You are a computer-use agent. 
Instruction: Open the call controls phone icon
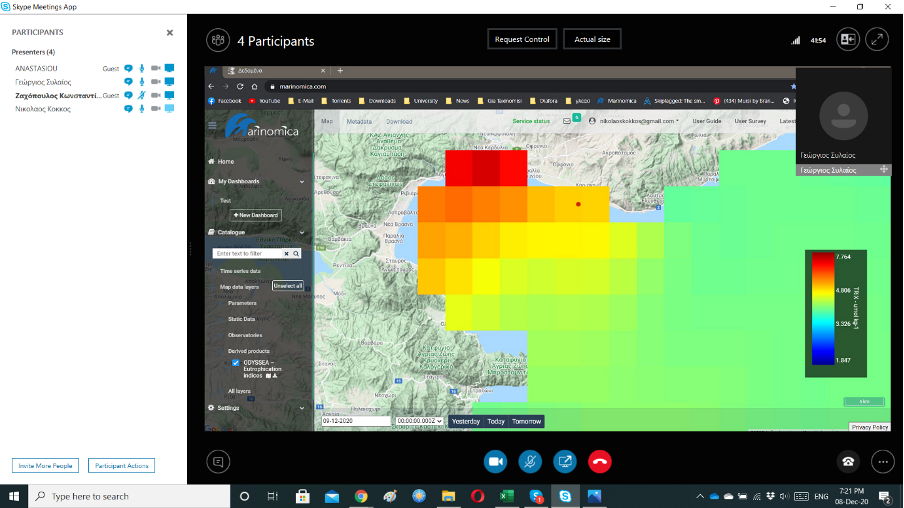pos(848,461)
